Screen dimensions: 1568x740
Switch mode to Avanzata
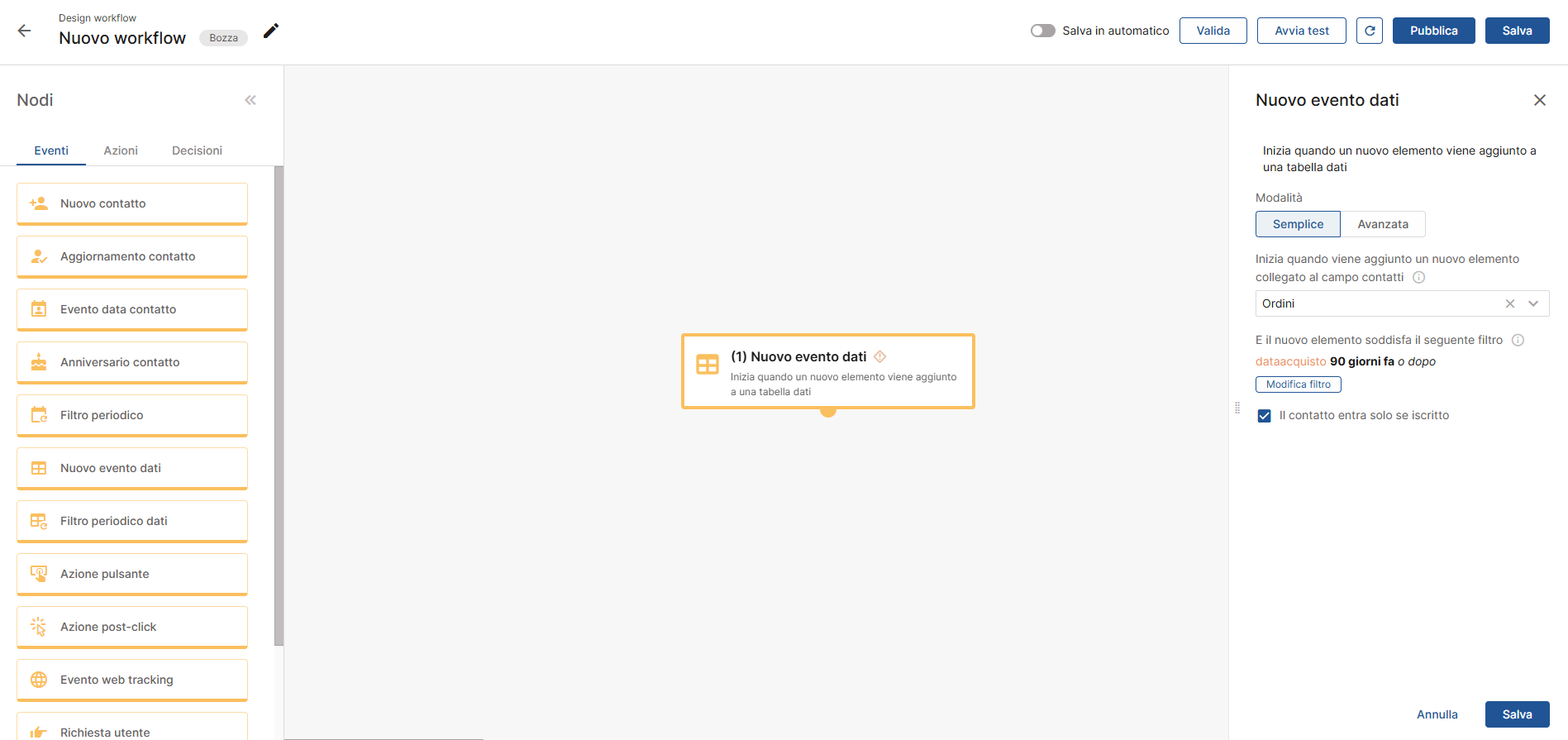tap(1382, 224)
